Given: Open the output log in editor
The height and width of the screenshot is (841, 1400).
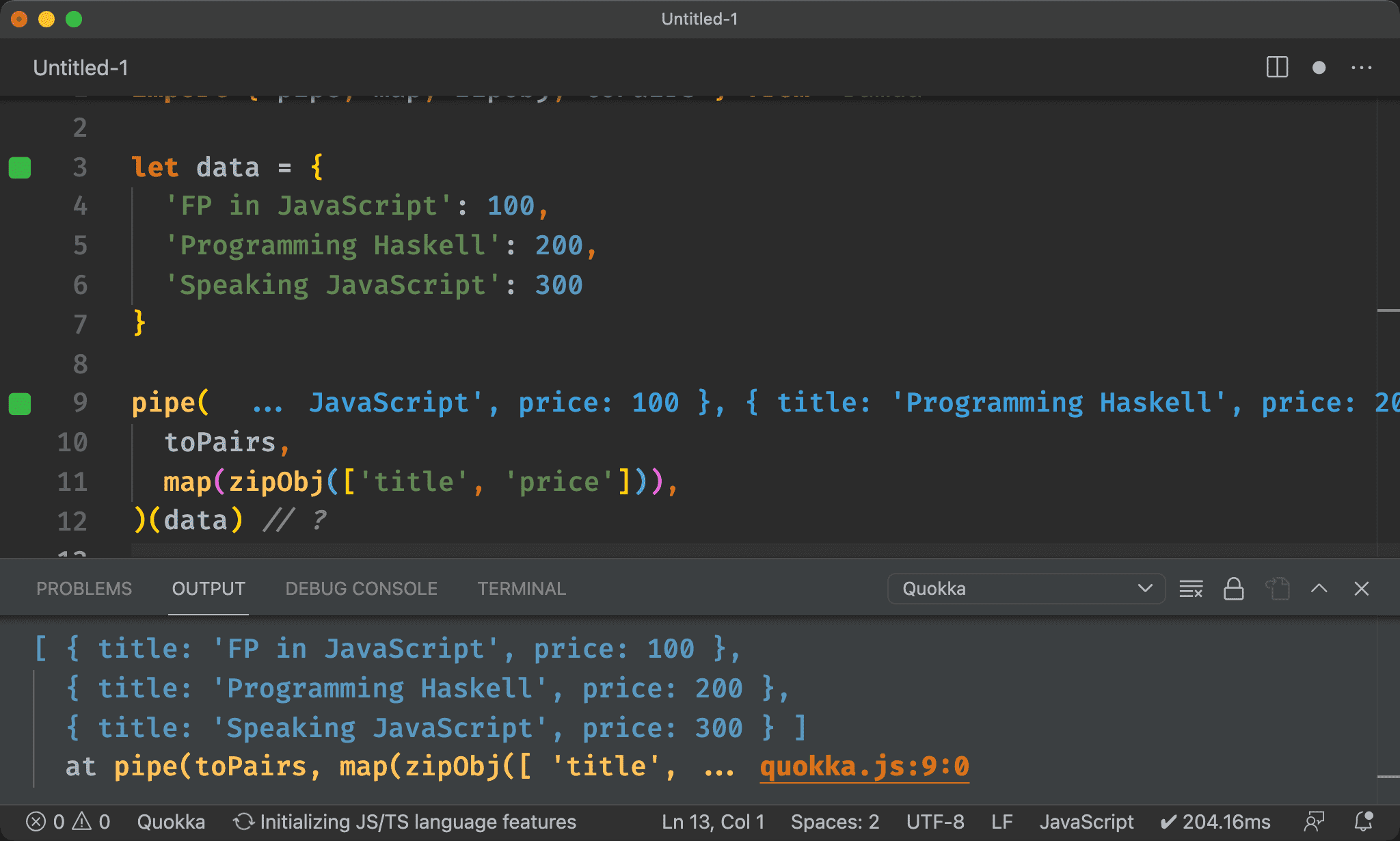Looking at the screenshot, I should coord(1277,589).
